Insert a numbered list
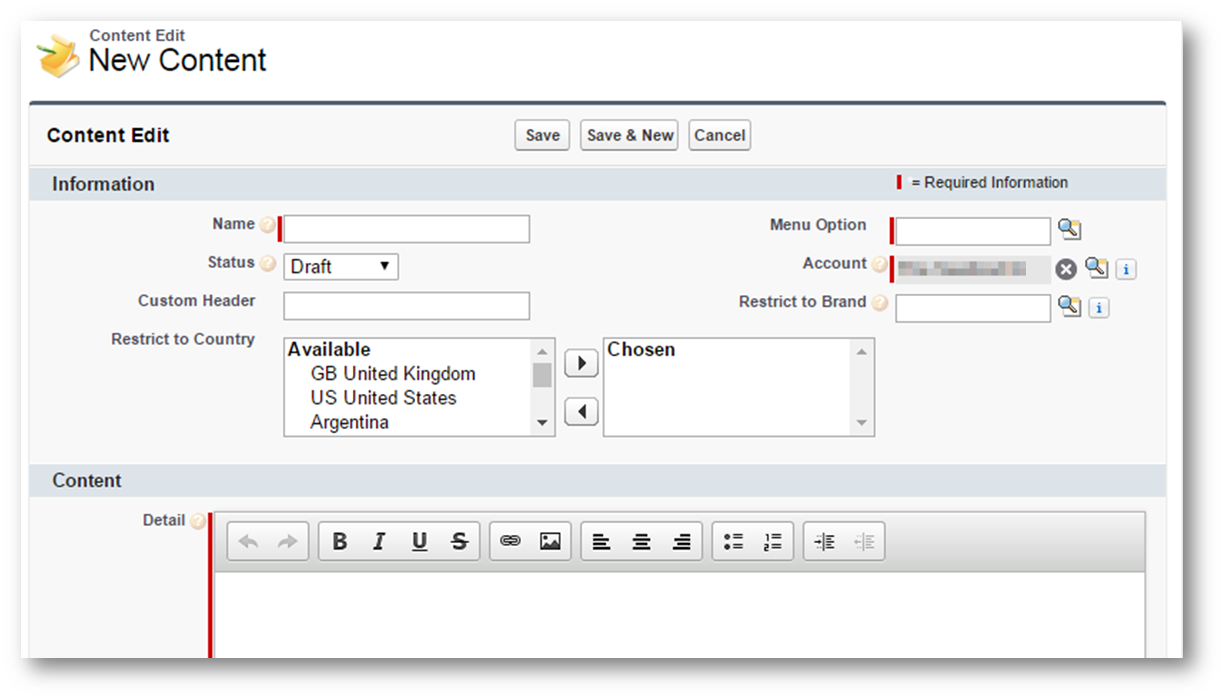The width and height of the screenshot is (1221, 700). tap(772, 542)
